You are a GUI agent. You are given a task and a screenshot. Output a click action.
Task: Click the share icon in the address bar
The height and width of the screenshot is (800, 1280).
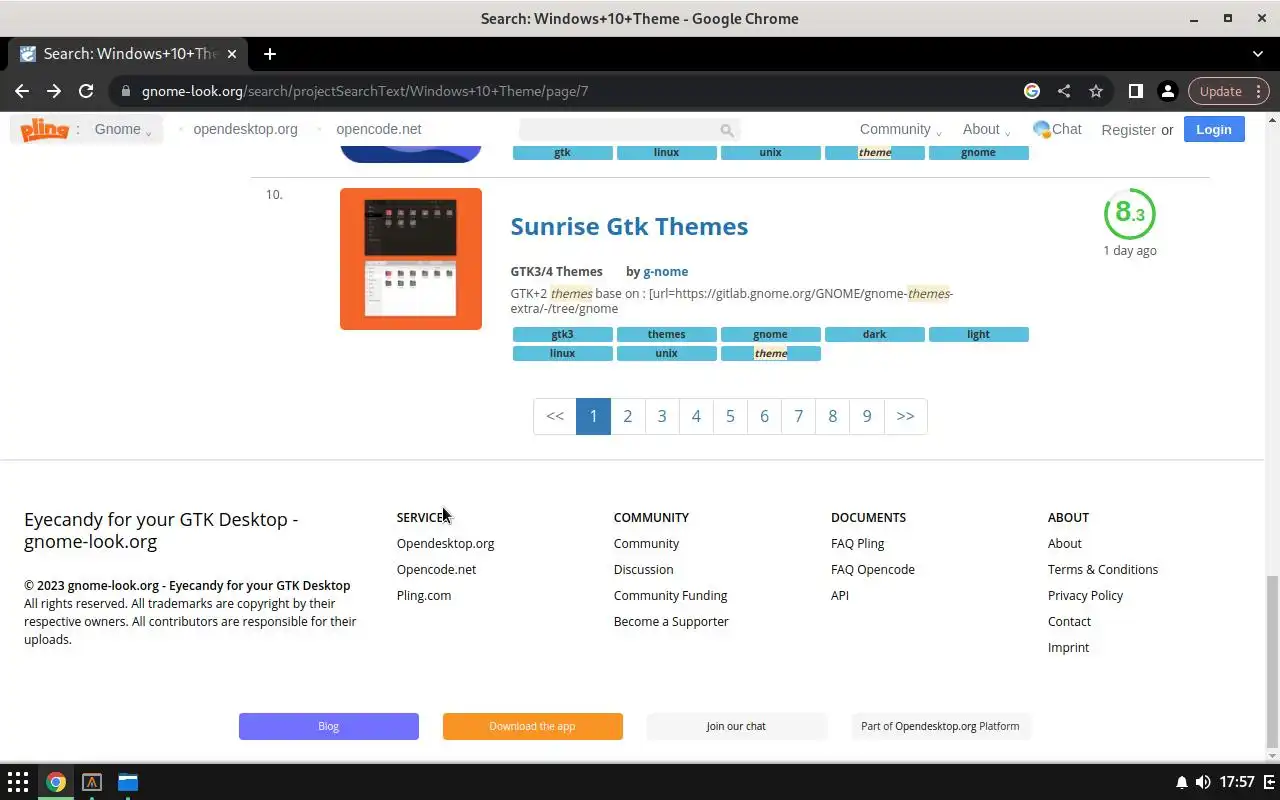[x=1064, y=91]
